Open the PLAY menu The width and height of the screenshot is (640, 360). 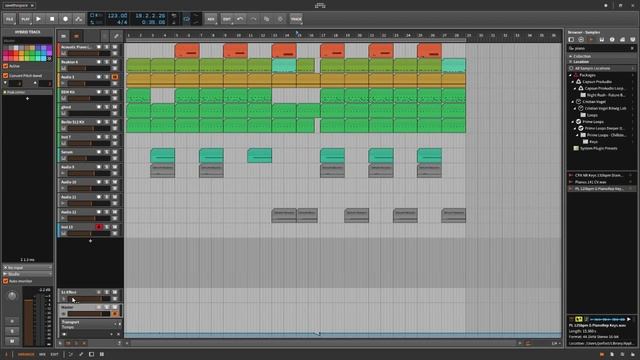pyautogui.click(x=25, y=19)
